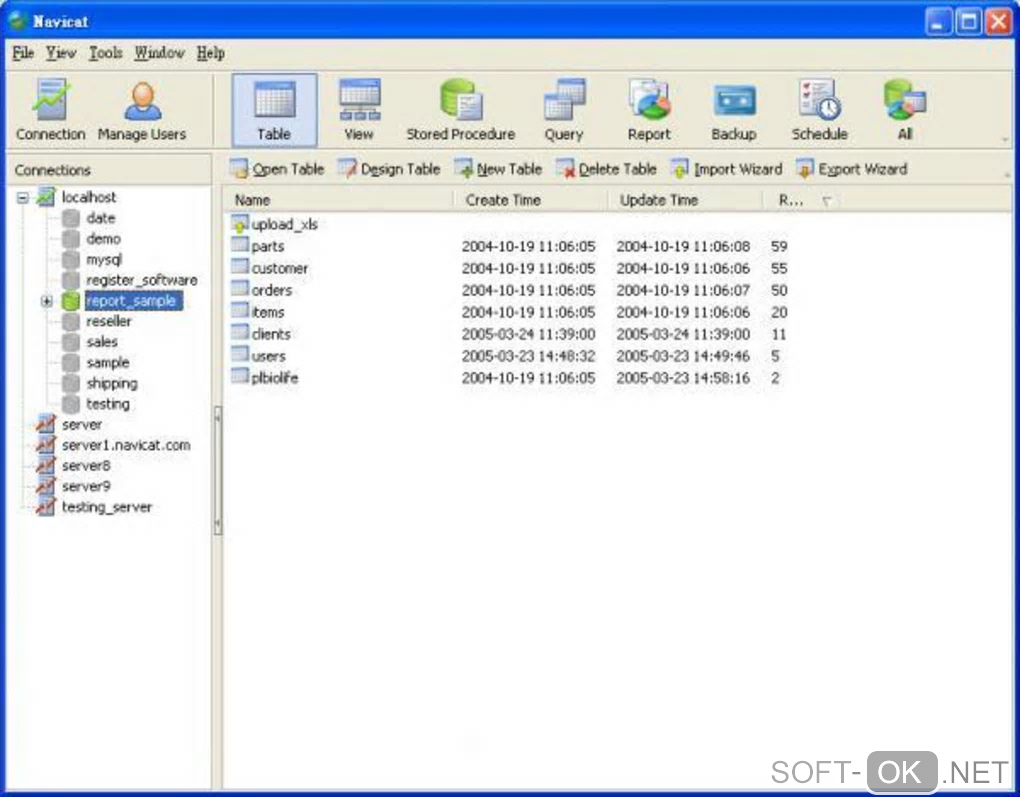This screenshot has width=1020, height=797.
Task: Select the demo database
Action: (103, 239)
